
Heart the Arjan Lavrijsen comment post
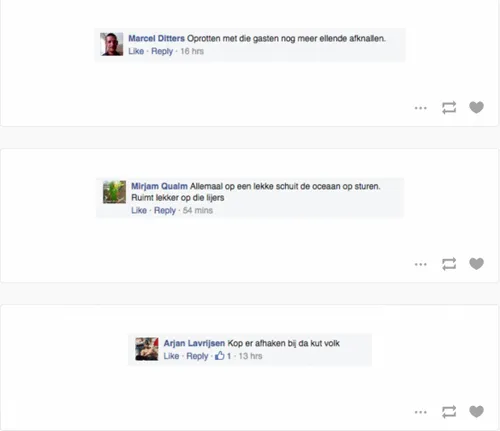point(476,411)
